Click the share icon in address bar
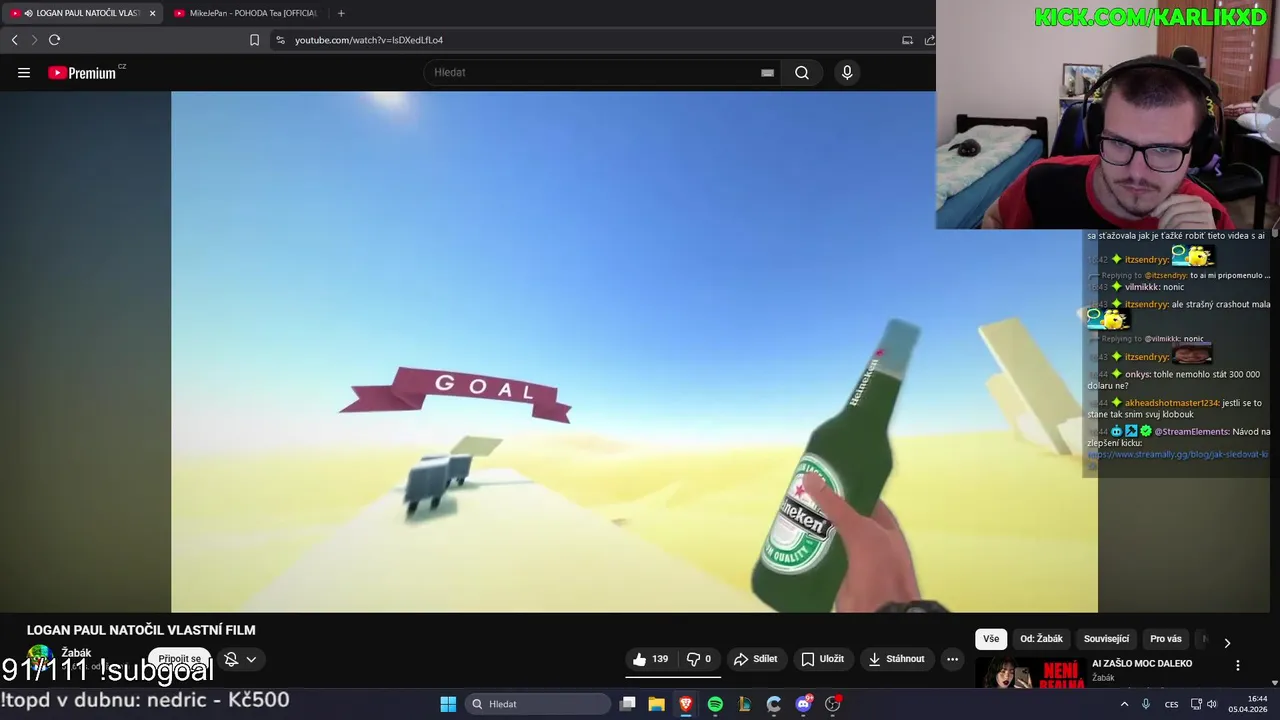 (929, 40)
